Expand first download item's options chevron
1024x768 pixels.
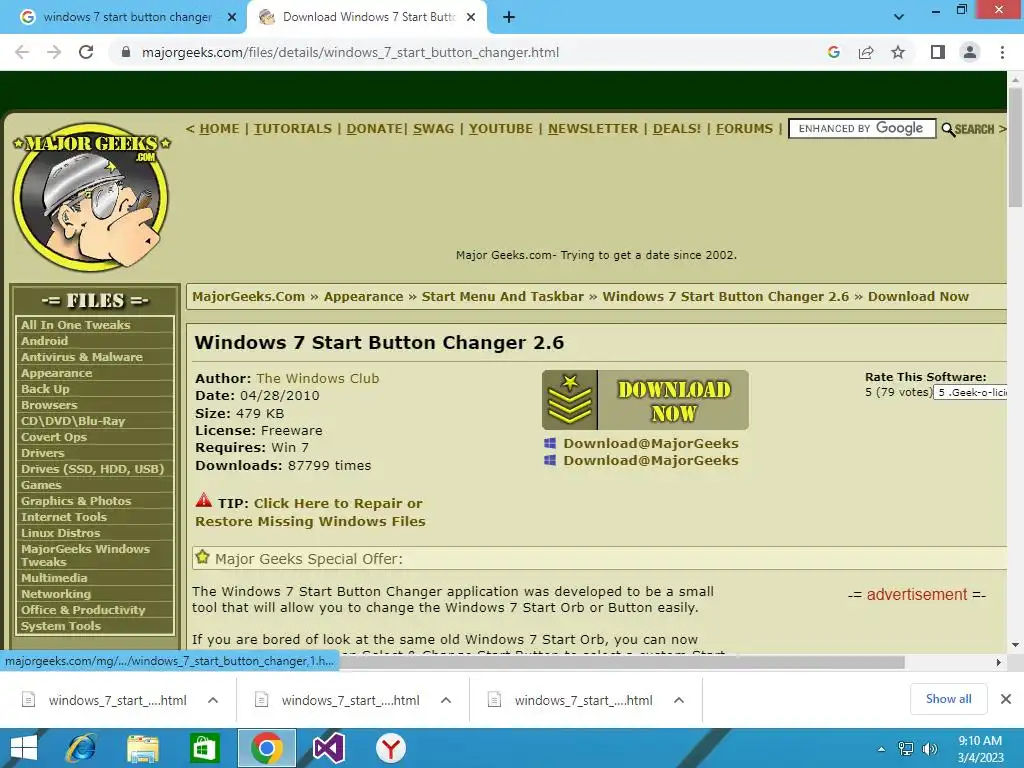click(x=213, y=700)
